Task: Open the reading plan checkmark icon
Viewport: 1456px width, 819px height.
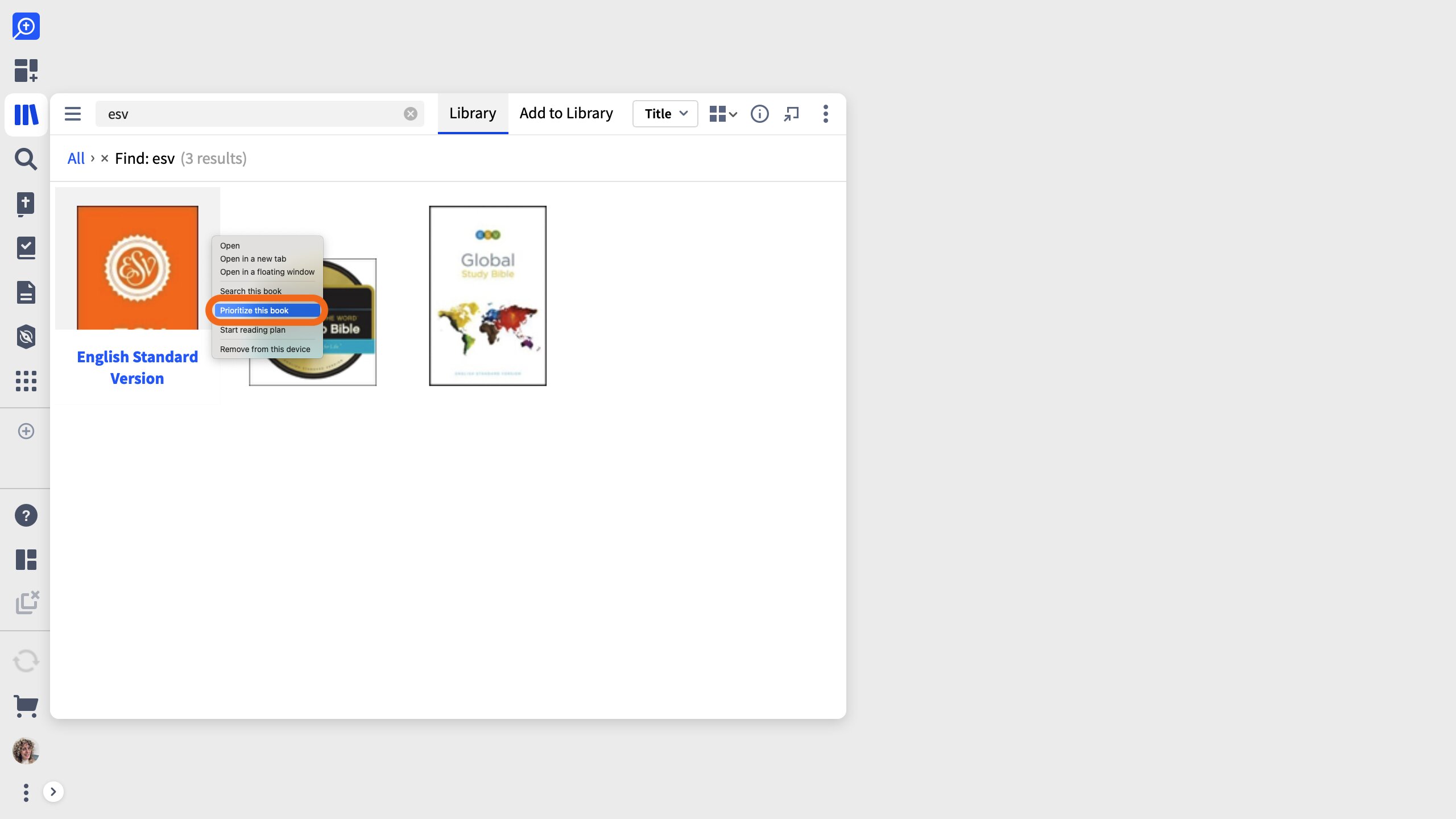Action: tap(26, 248)
